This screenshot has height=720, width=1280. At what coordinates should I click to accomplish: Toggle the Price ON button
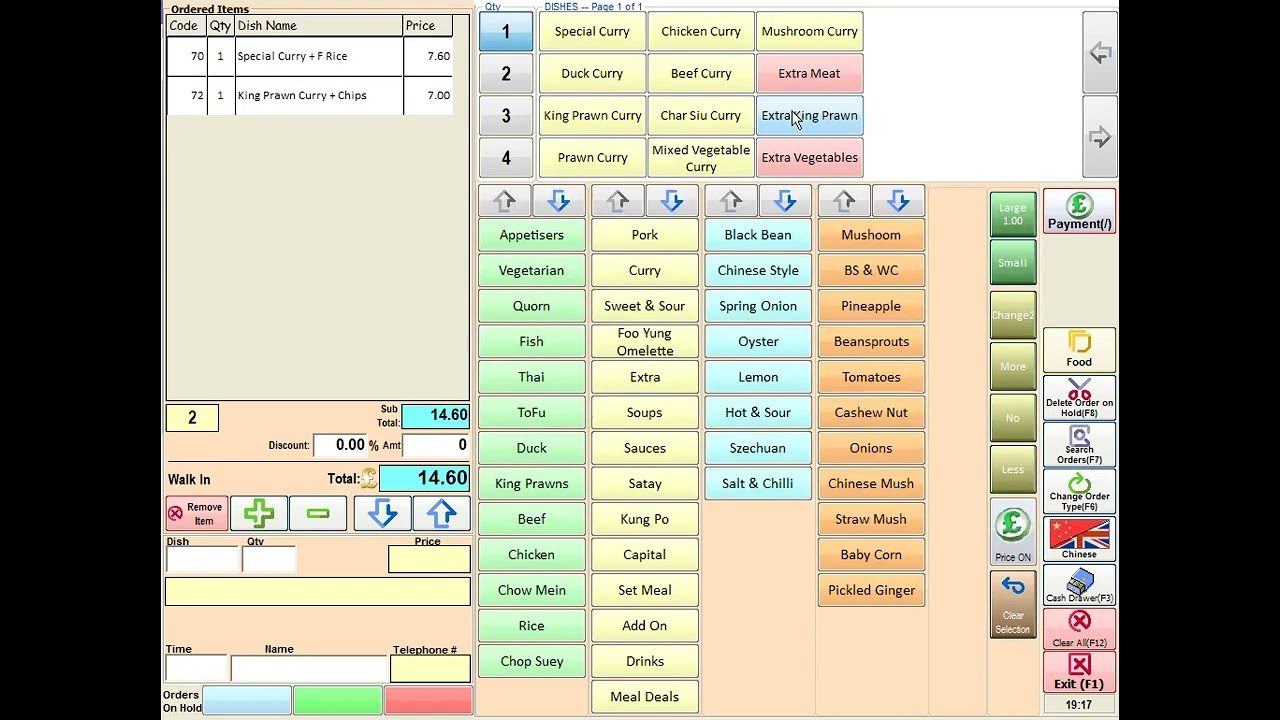point(1012,536)
